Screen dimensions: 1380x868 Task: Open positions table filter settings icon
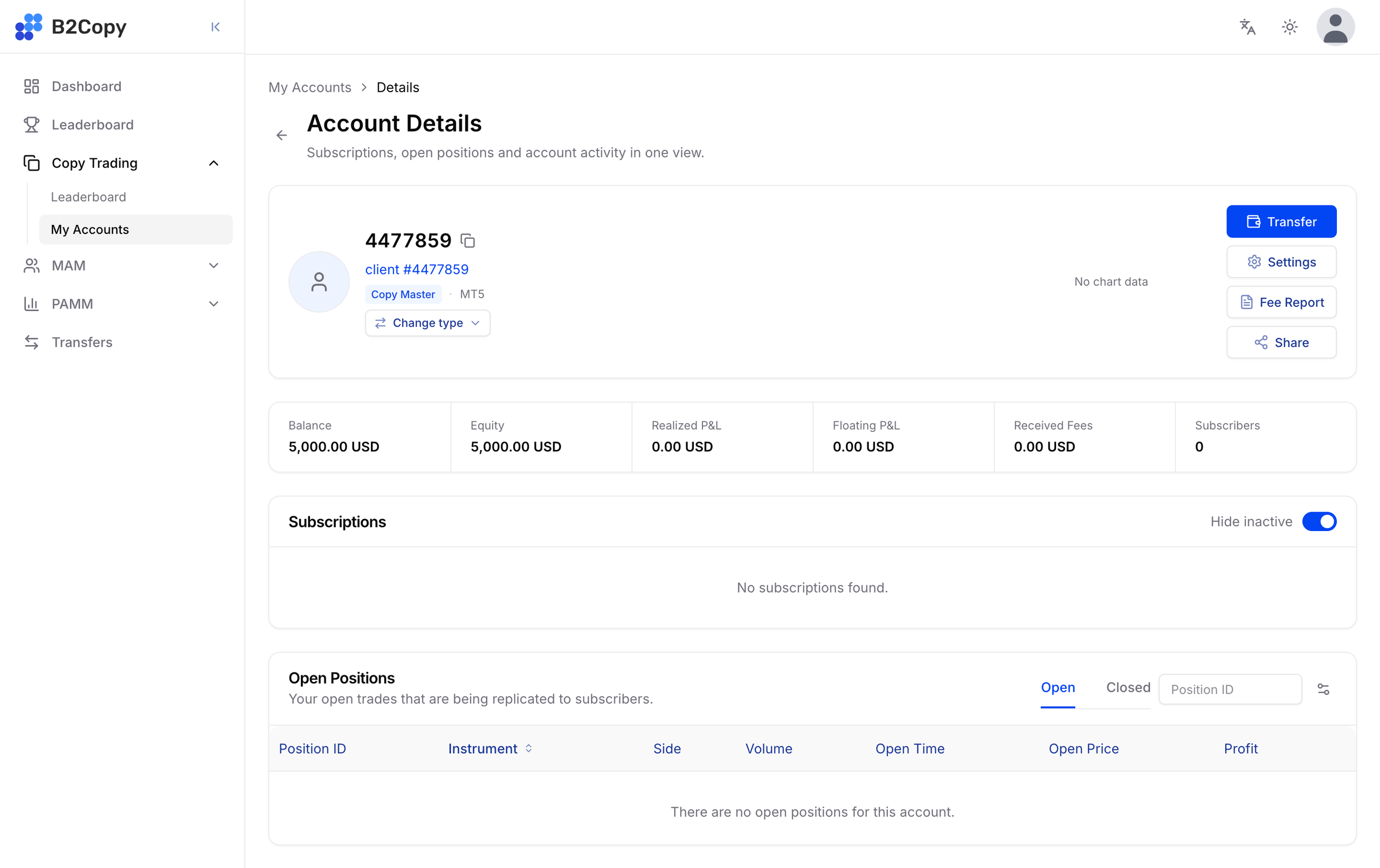(1323, 689)
